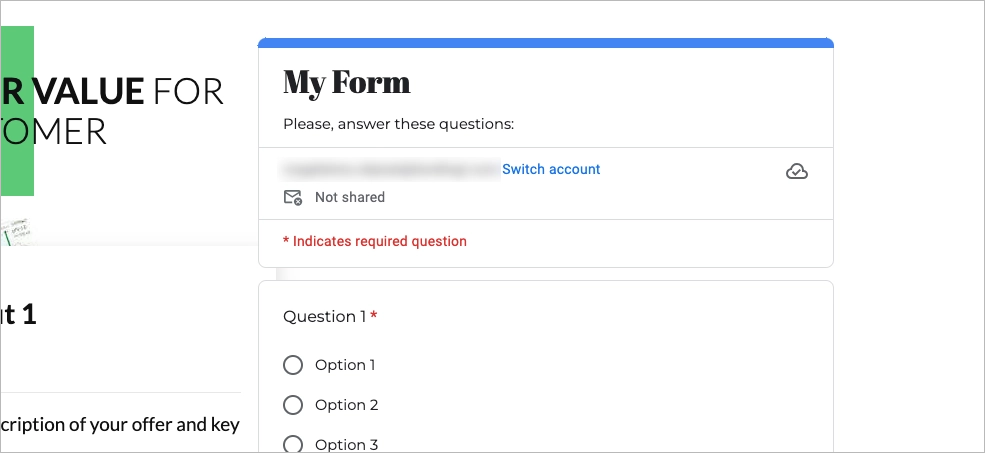985x453 pixels.
Task: Select the Option 1 radio button
Action: [x=293, y=365]
